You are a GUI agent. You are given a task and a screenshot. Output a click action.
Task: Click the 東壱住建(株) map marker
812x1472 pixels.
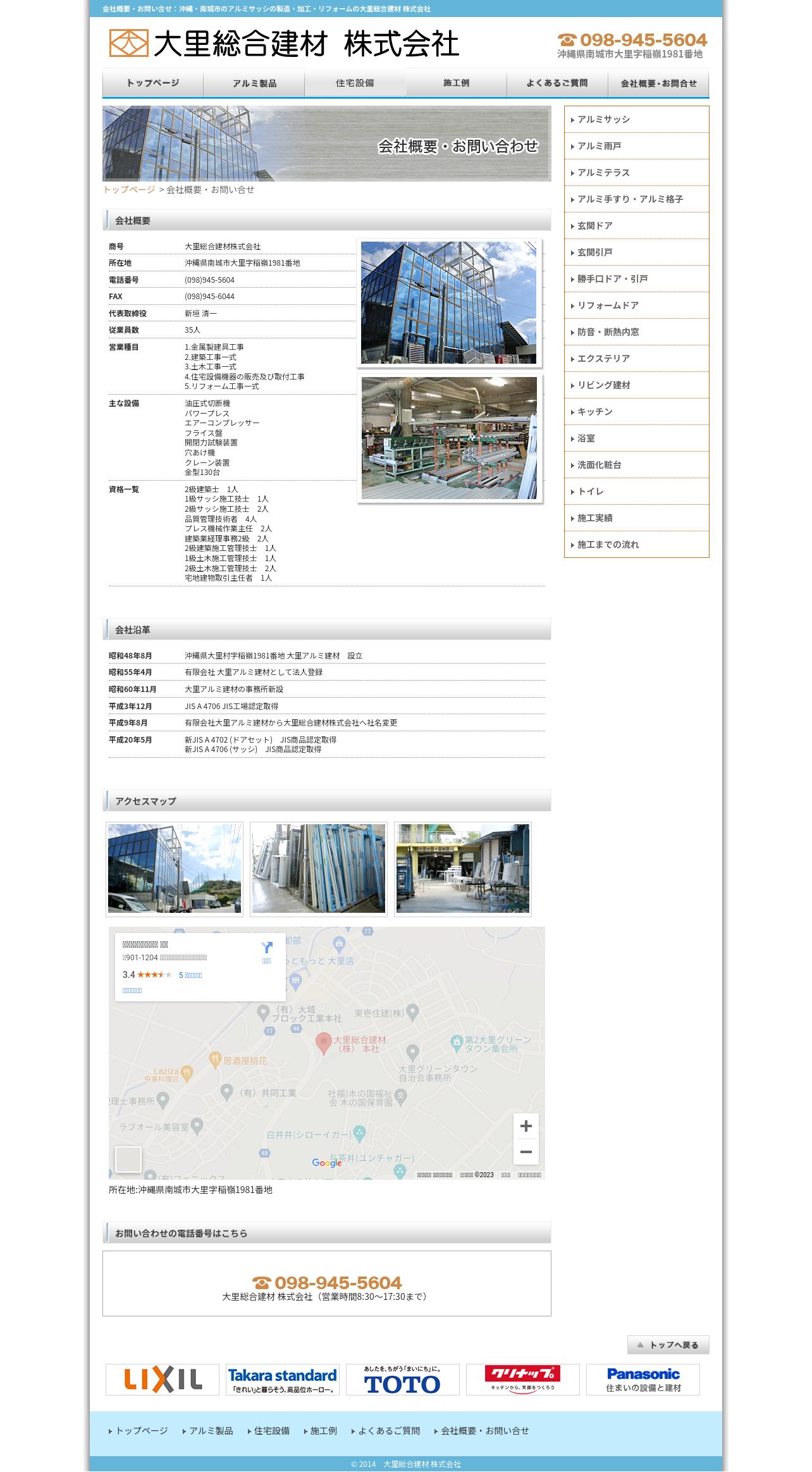(413, 1013)
